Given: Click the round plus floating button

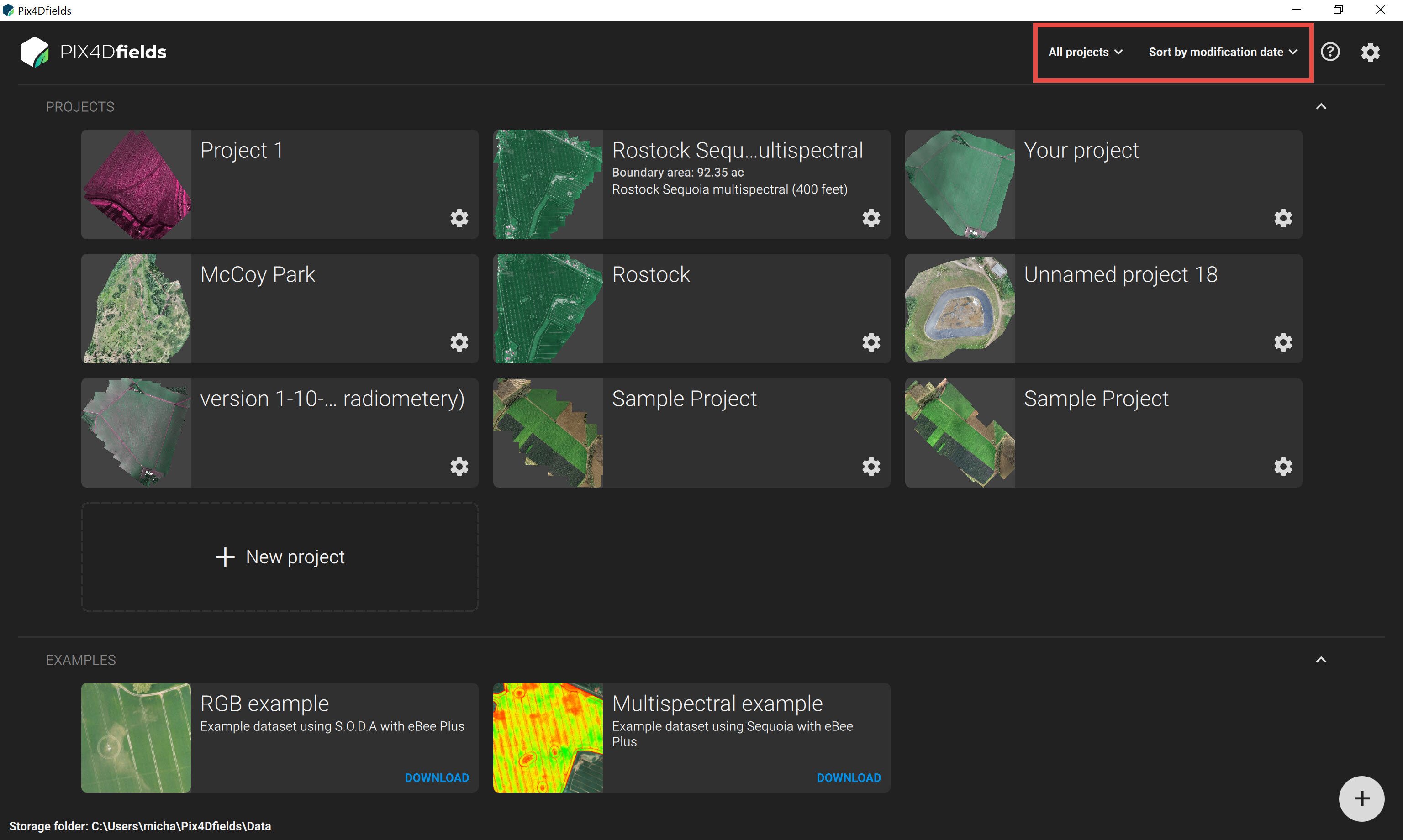Looking at the screenshot, I should 1361,798.
